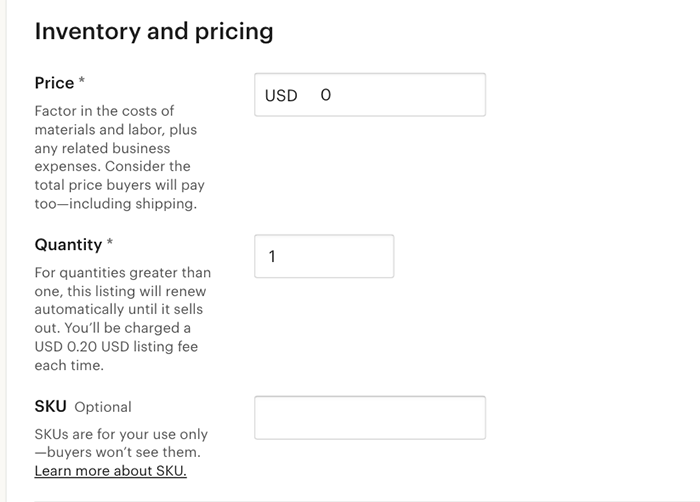Click the Optional text beside SKU
The height and width of the screenshot is (502, 700).
tap(103, 407)
